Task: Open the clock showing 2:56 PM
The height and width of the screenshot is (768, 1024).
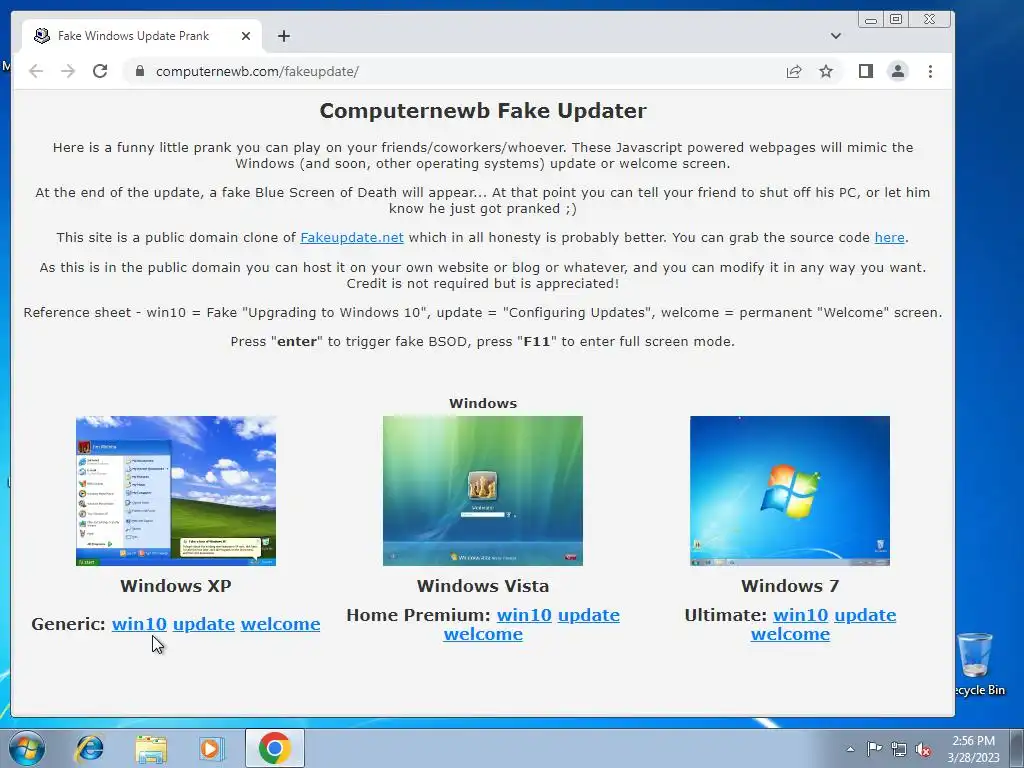Action: point(973,749)
